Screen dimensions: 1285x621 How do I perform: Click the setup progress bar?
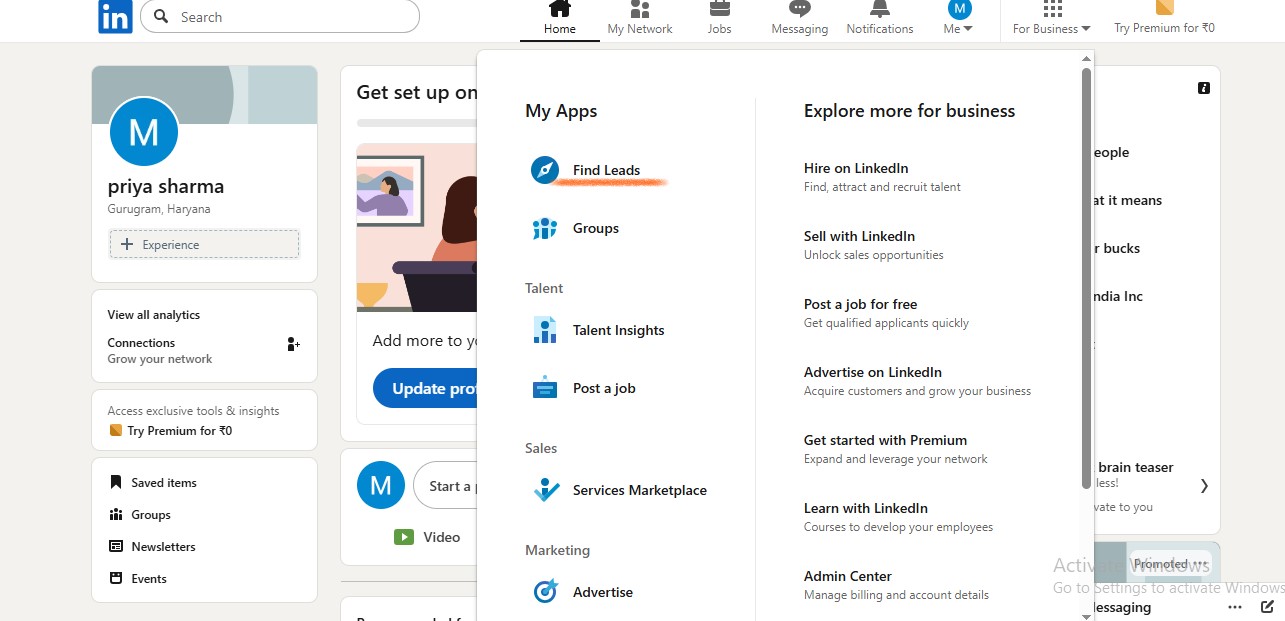pyautogui.click(x=417, y=123)
